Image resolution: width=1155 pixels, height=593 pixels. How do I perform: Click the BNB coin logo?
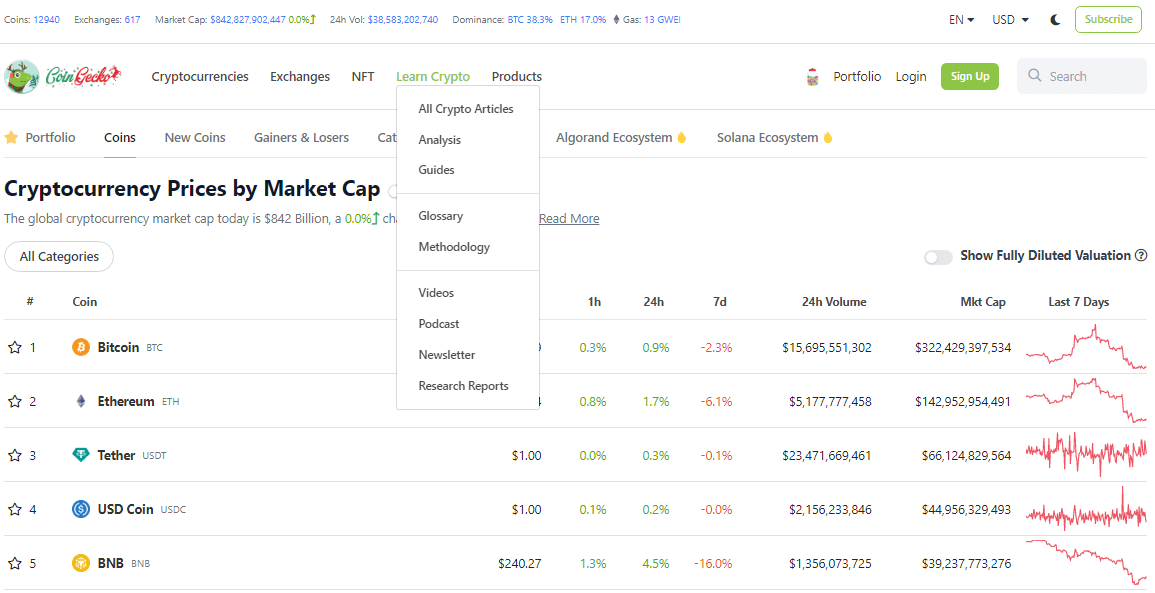coord(81,564)
